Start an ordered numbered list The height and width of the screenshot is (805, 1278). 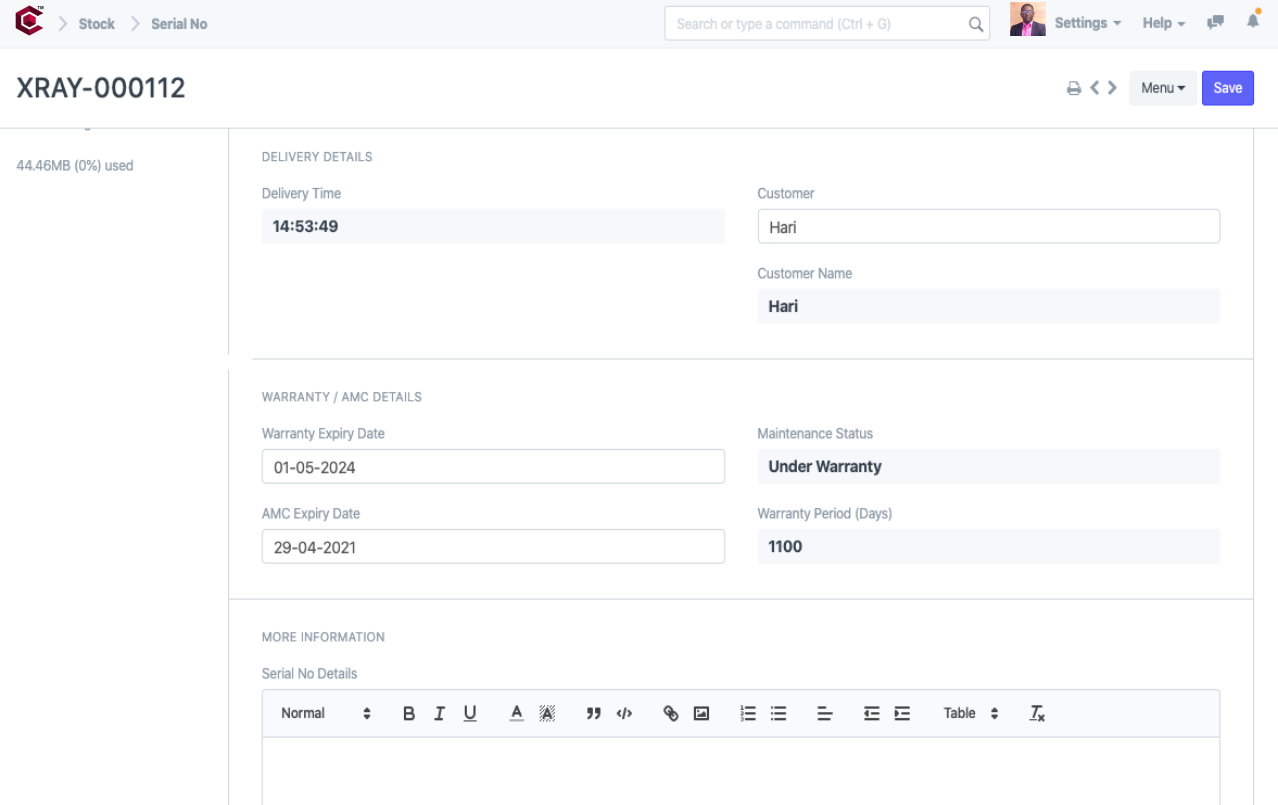748,713
